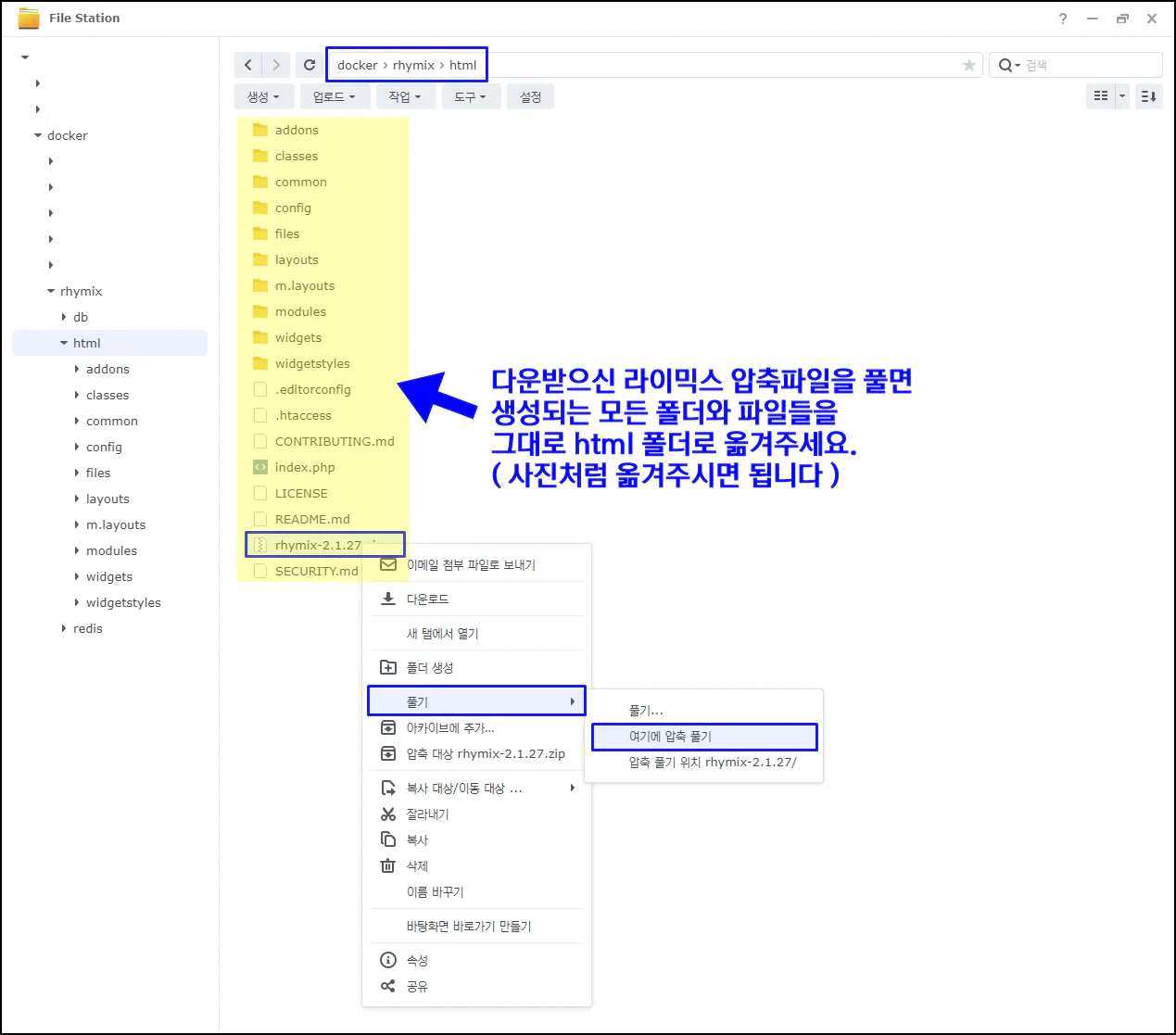
Task: Expand the widgetstyles tree node arrow
Action: (x=77, y=602)
